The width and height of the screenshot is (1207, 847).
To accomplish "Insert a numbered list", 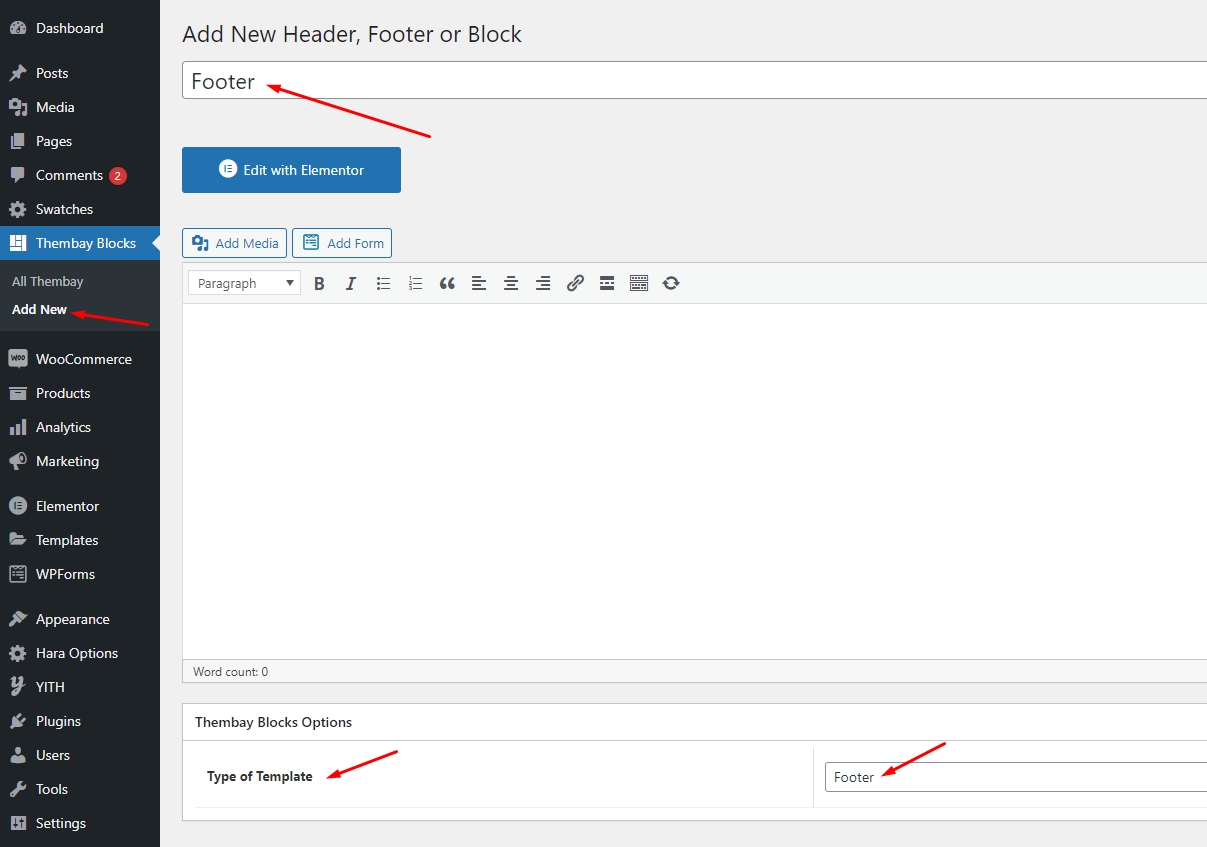I will point(415,284).
